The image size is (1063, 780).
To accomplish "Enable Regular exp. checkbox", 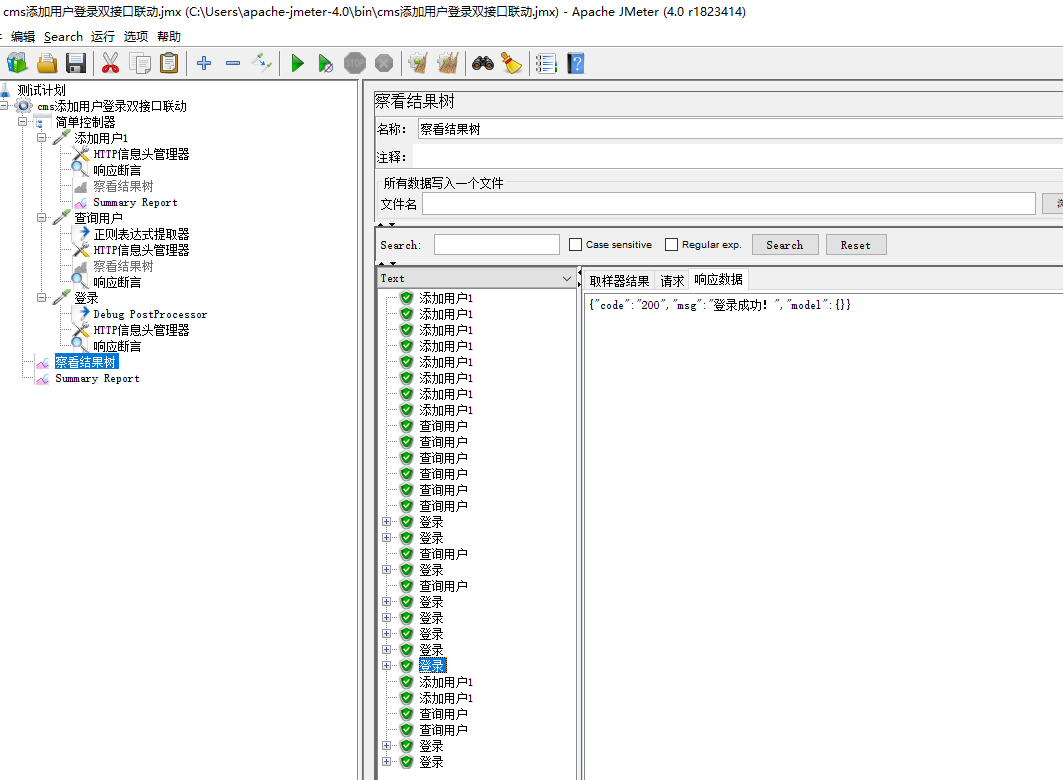I will [671, 245].
